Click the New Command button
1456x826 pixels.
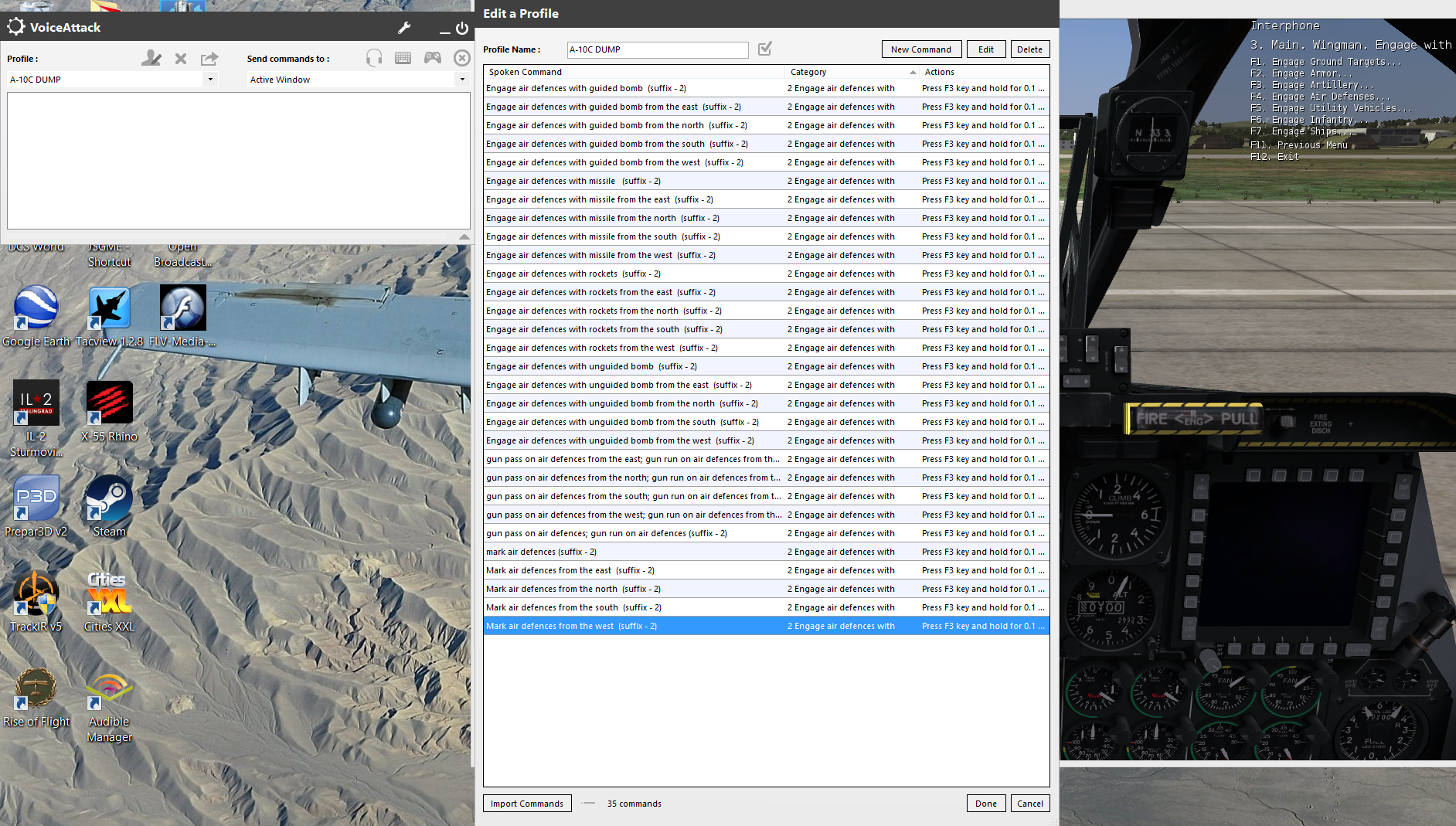click(921, 49)
